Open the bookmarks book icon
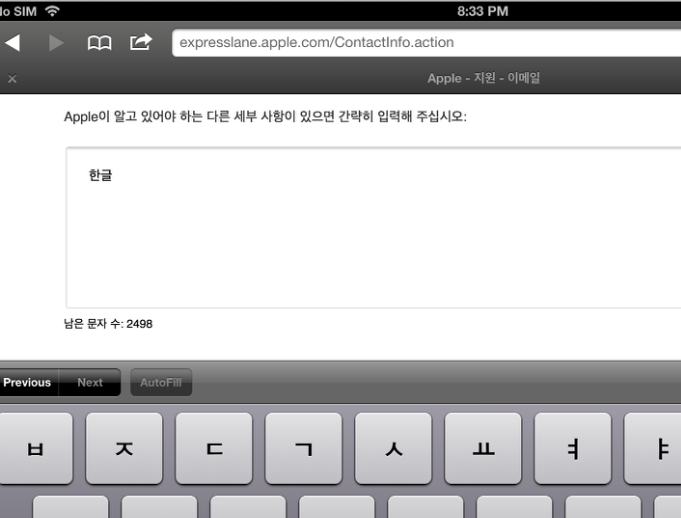 (x=99, y=43)
